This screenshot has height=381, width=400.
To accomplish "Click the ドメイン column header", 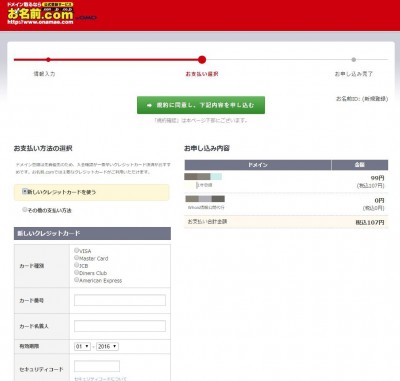I will pyautogui.click(x=258, y=165).
